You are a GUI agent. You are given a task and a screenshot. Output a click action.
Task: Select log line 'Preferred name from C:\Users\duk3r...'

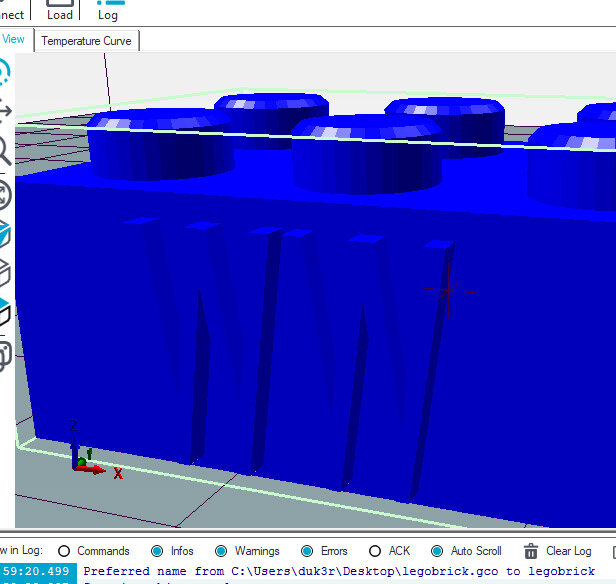pyautogui.click(x=339, y=571)
